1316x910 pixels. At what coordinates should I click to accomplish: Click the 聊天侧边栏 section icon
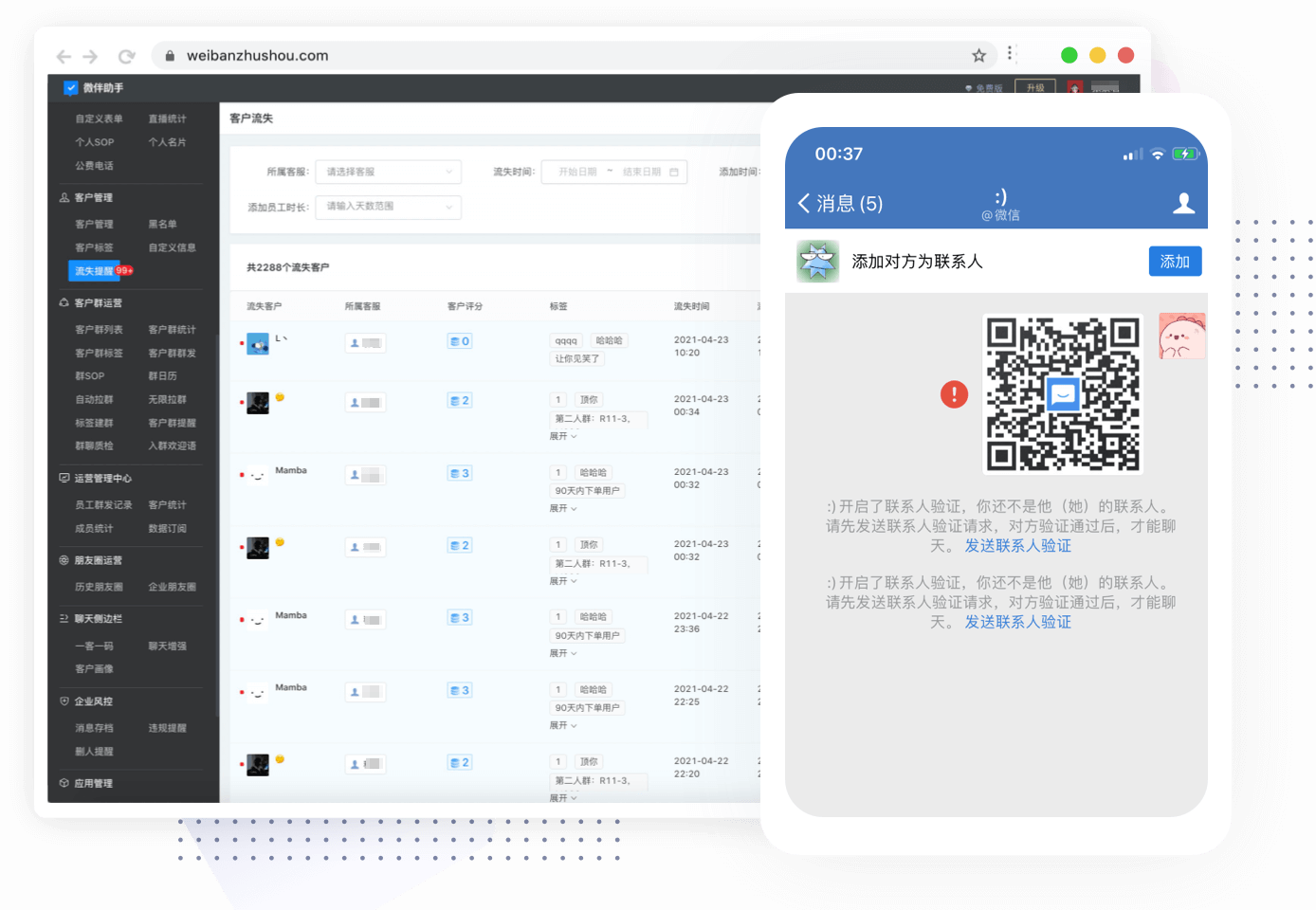point(64,619)
